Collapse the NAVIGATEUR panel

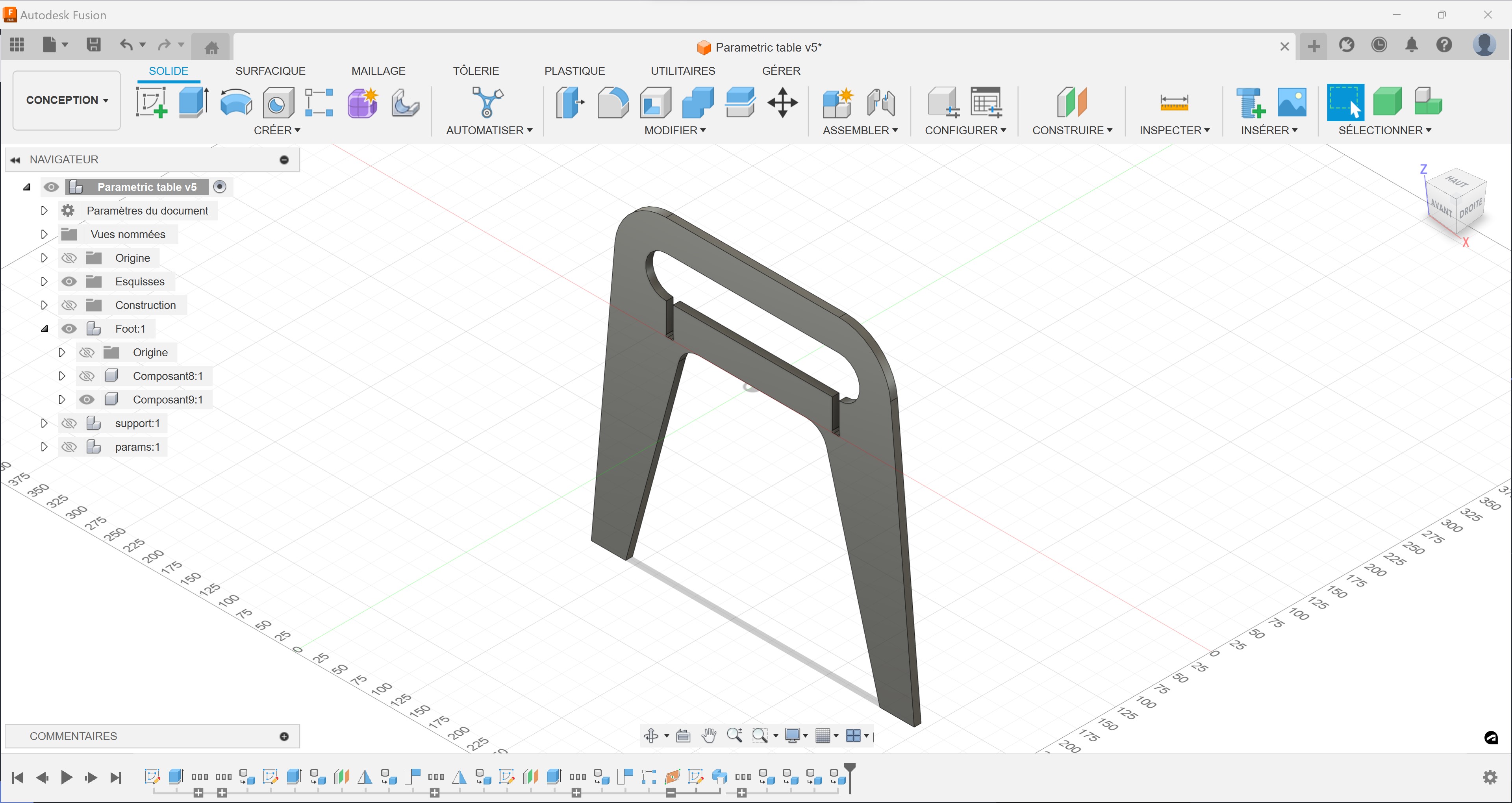(x=15, y=160)
